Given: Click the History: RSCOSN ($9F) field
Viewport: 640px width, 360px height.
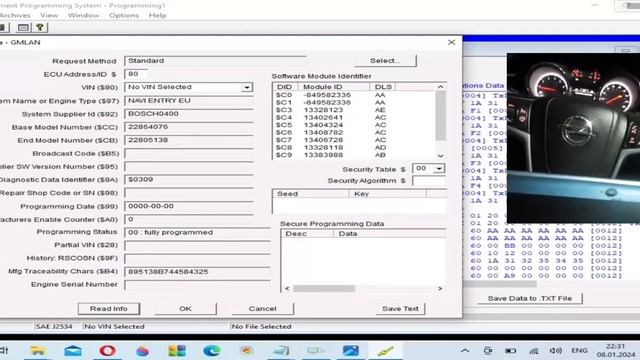Looking at the screenshot, I should [197, 258].
